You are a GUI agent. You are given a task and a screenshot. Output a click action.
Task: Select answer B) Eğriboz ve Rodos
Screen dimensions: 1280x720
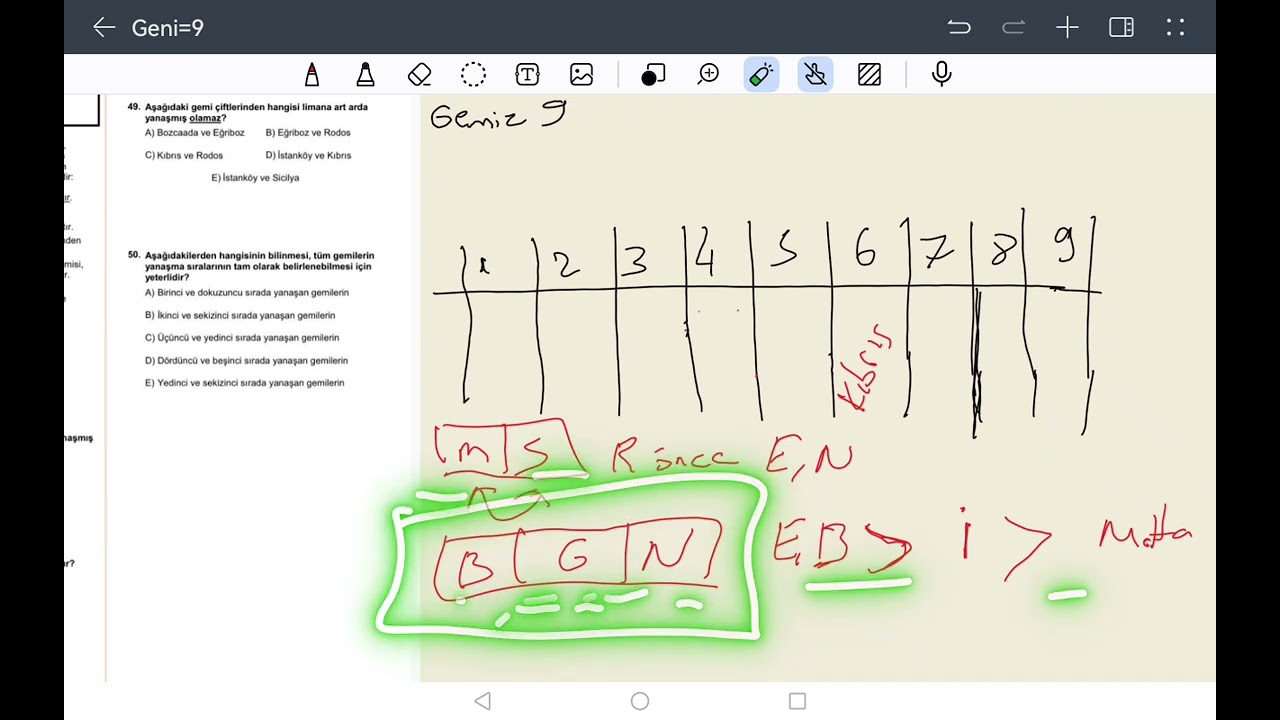pos(308,132)
